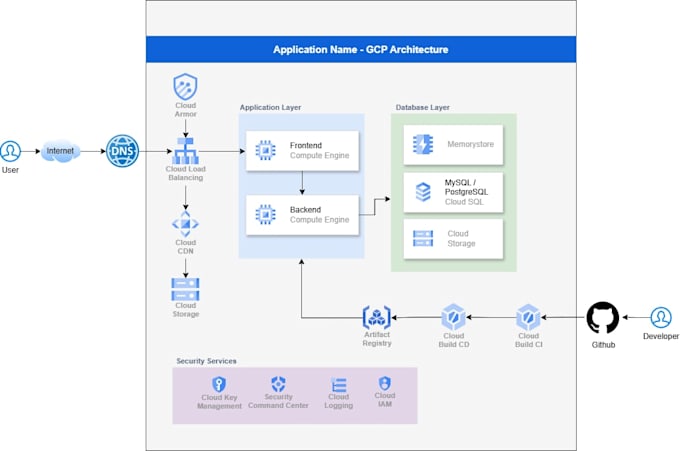680x451 pixels.
Task: Select the User text label
Action: click(10, 170)
